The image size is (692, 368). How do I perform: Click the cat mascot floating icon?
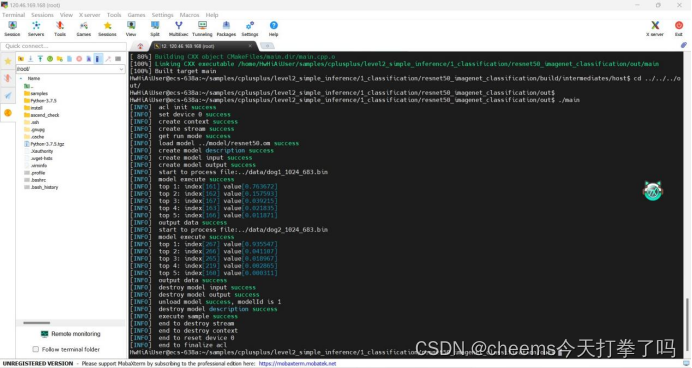pos(653,191)
